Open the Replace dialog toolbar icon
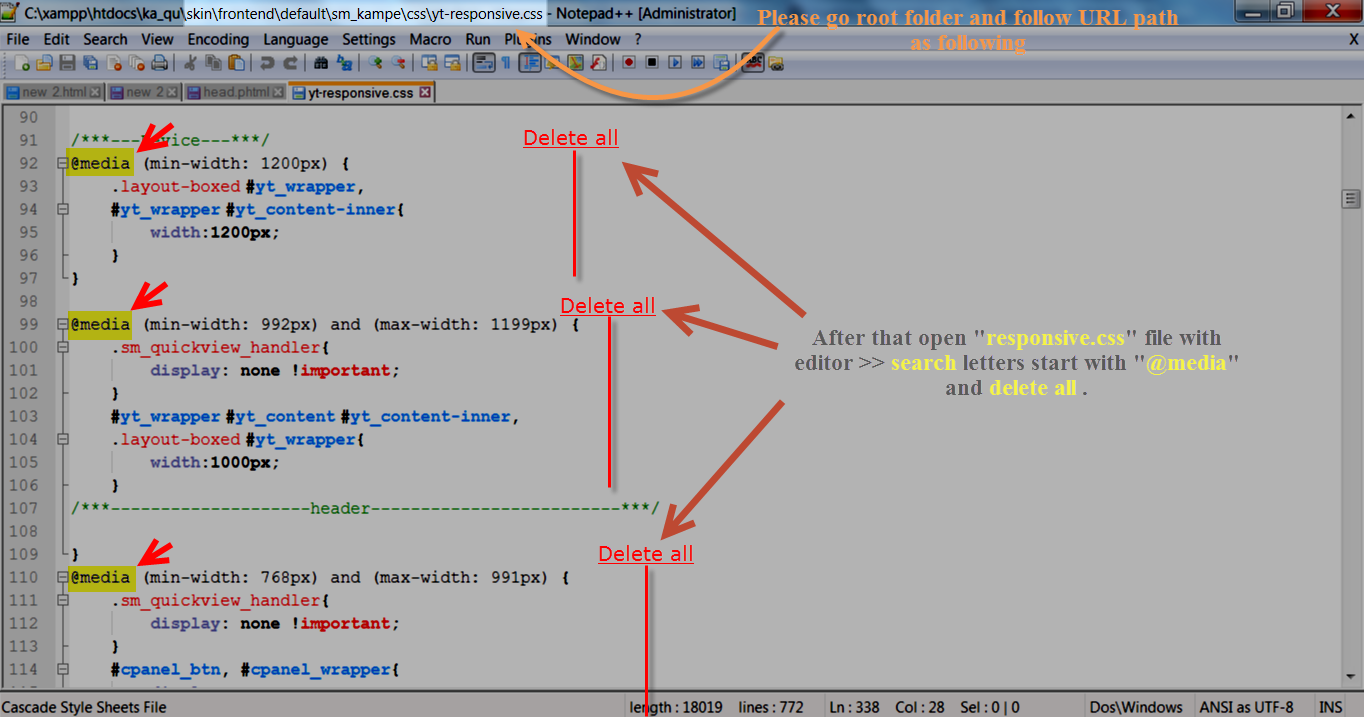 344,63
